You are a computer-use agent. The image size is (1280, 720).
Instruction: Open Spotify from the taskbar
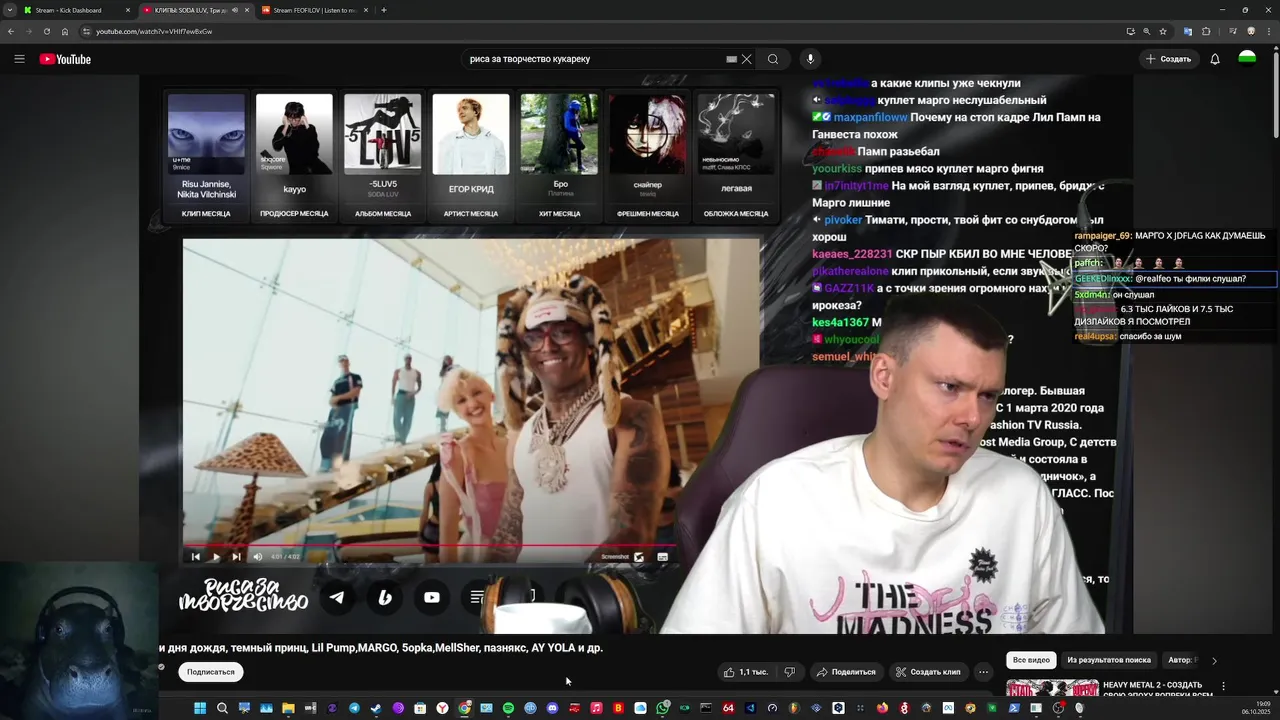[x=508, y=708]
